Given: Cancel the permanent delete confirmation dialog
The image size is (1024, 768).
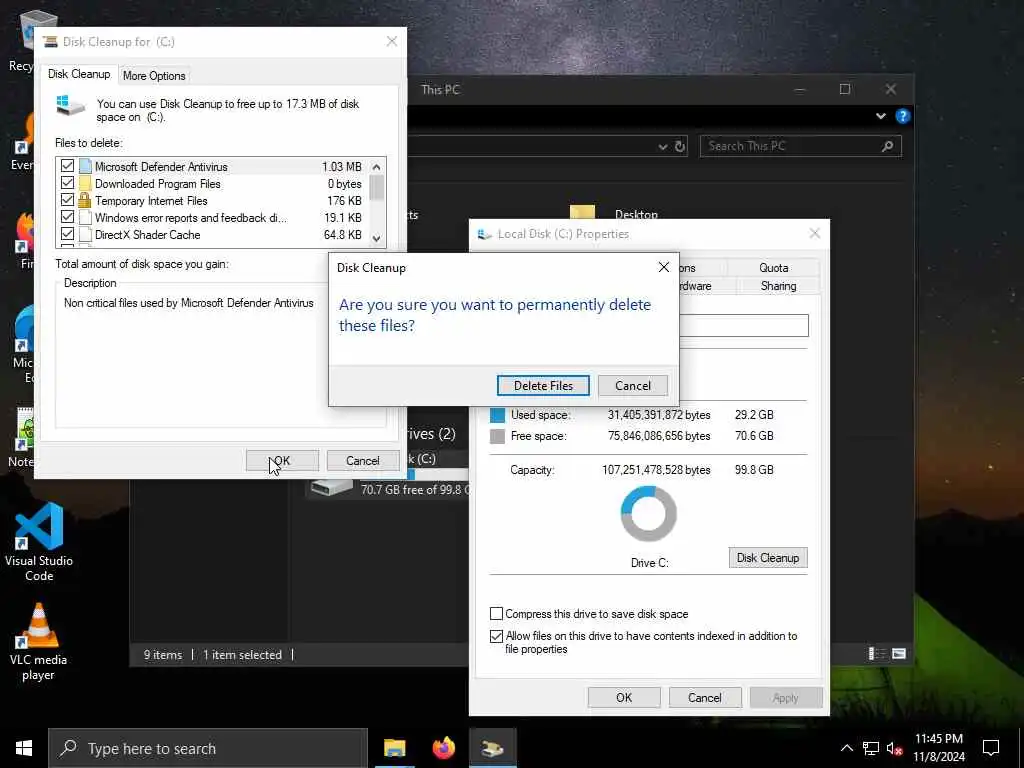Looking at the screenshot, I should coord(632,385).
